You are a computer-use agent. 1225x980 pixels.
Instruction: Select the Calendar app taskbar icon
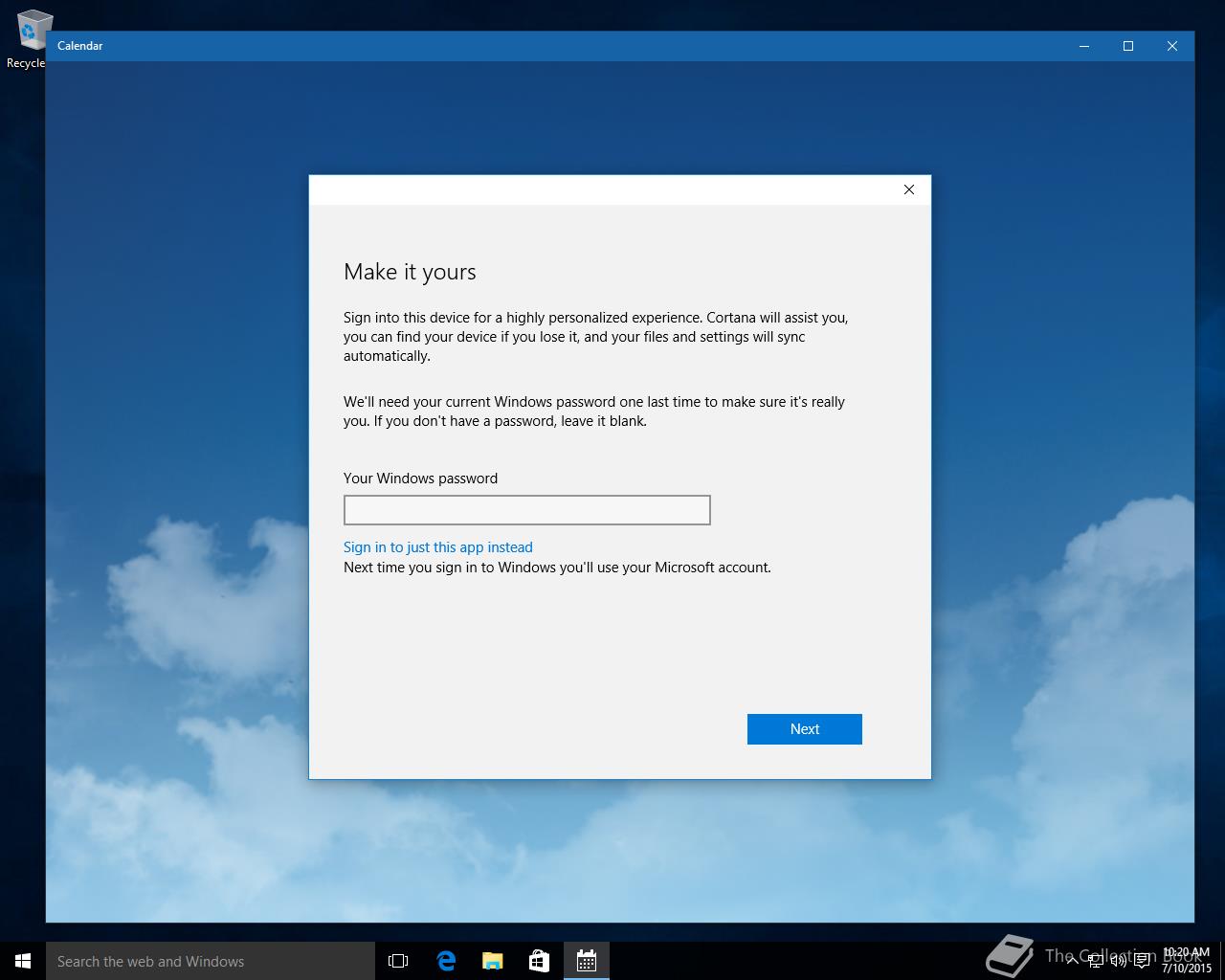point(586,961)
